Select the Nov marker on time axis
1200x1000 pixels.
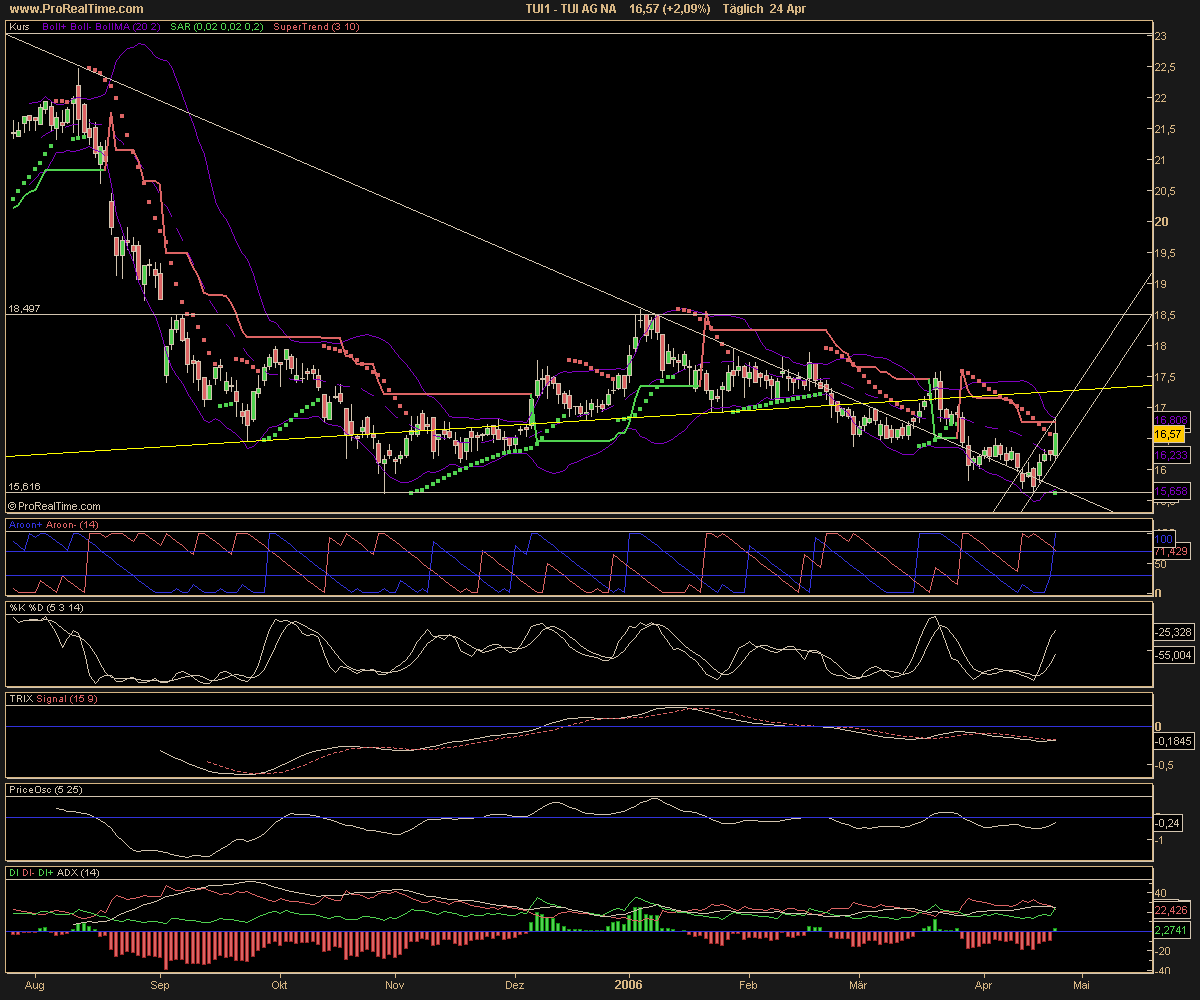397,984
